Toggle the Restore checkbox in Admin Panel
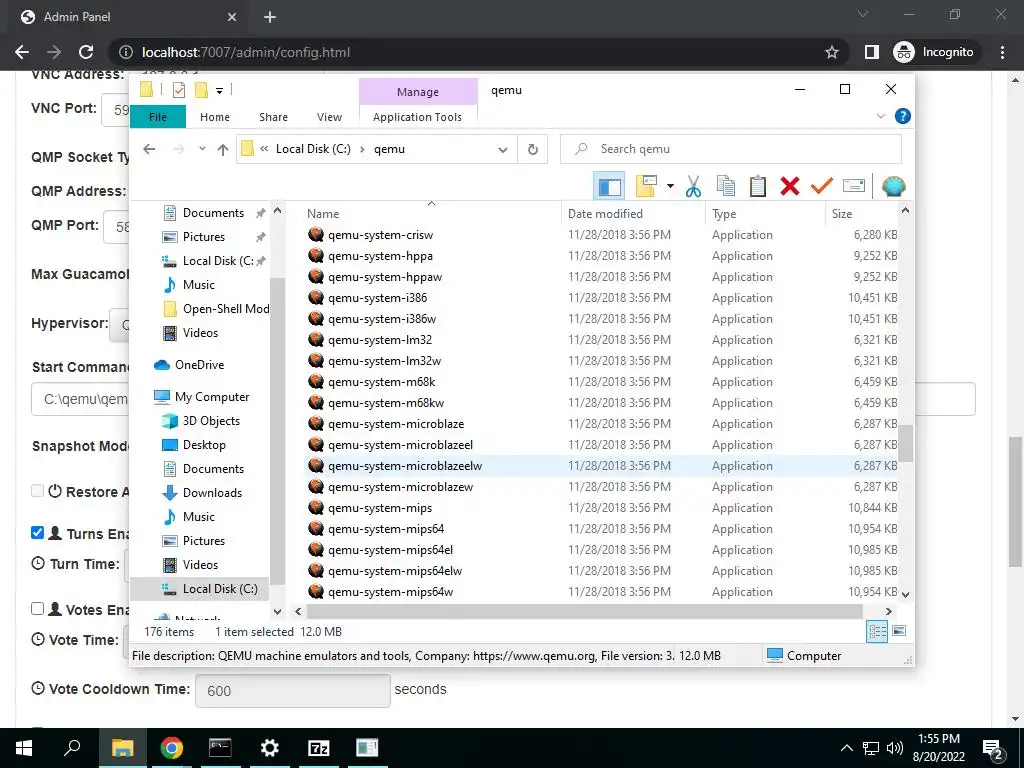 pyautogui.click(x=37, y=490)
